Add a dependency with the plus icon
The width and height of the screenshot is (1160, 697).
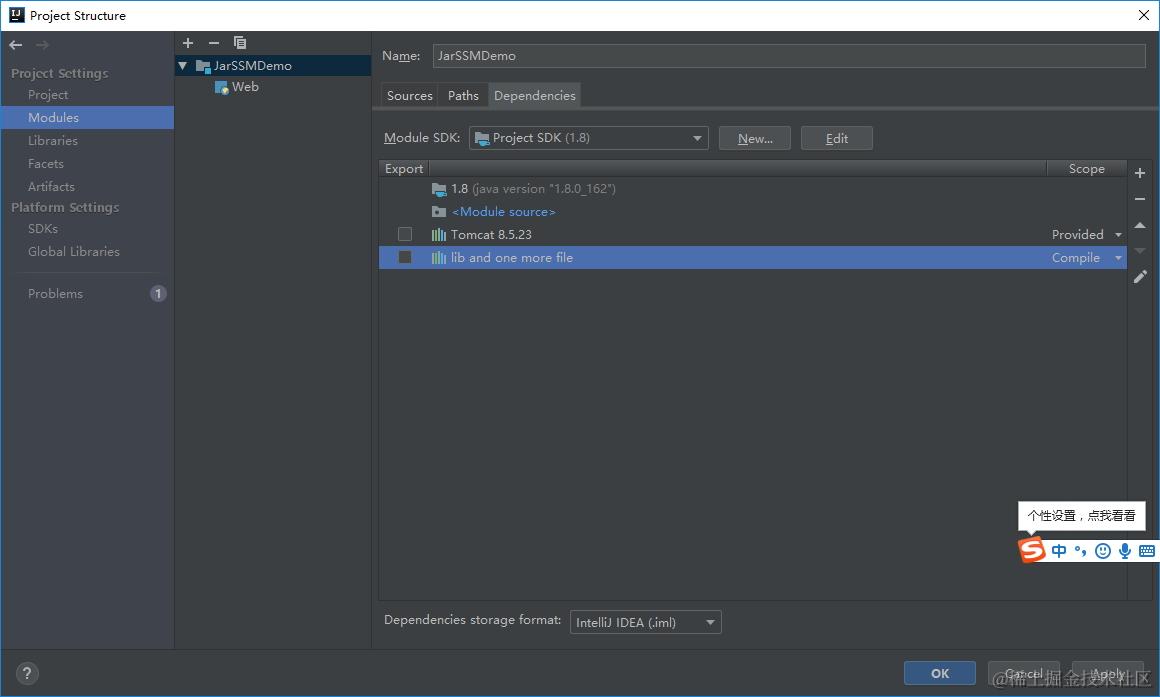pos(1140,172)
